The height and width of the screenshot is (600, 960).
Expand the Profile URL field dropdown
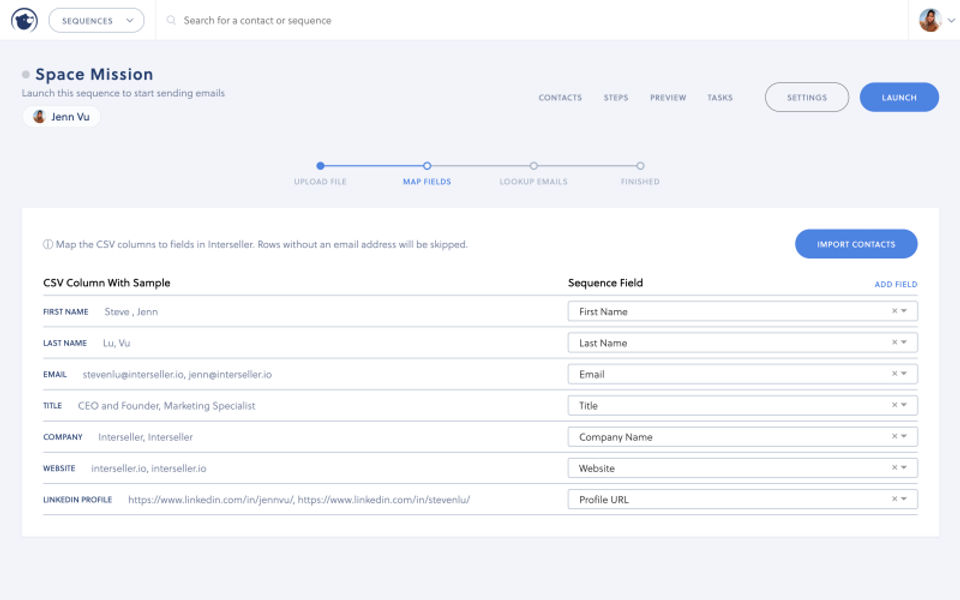click(904, 498)
